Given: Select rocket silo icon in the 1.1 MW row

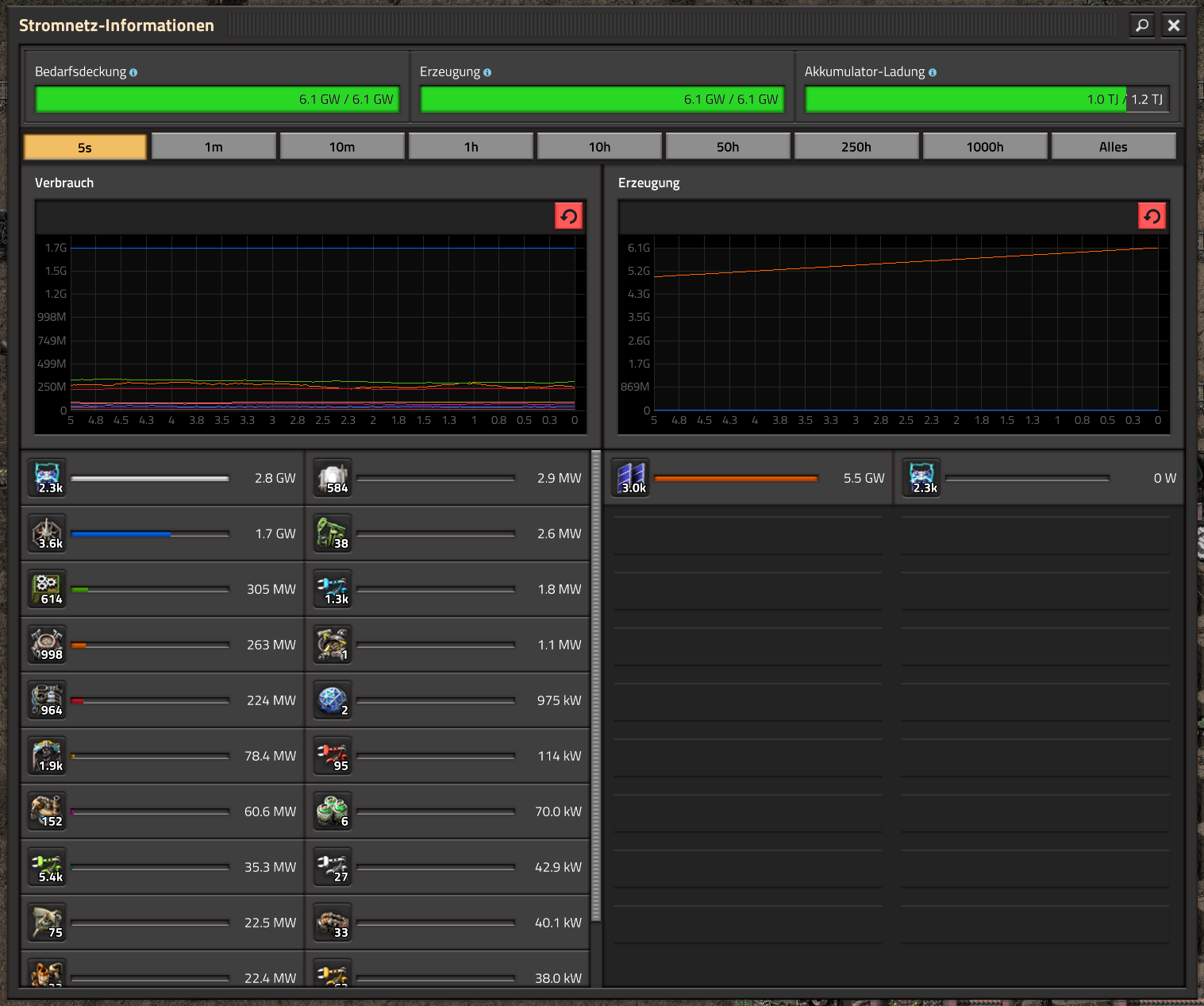Looking at the screenshot, I should coord(333,645).
